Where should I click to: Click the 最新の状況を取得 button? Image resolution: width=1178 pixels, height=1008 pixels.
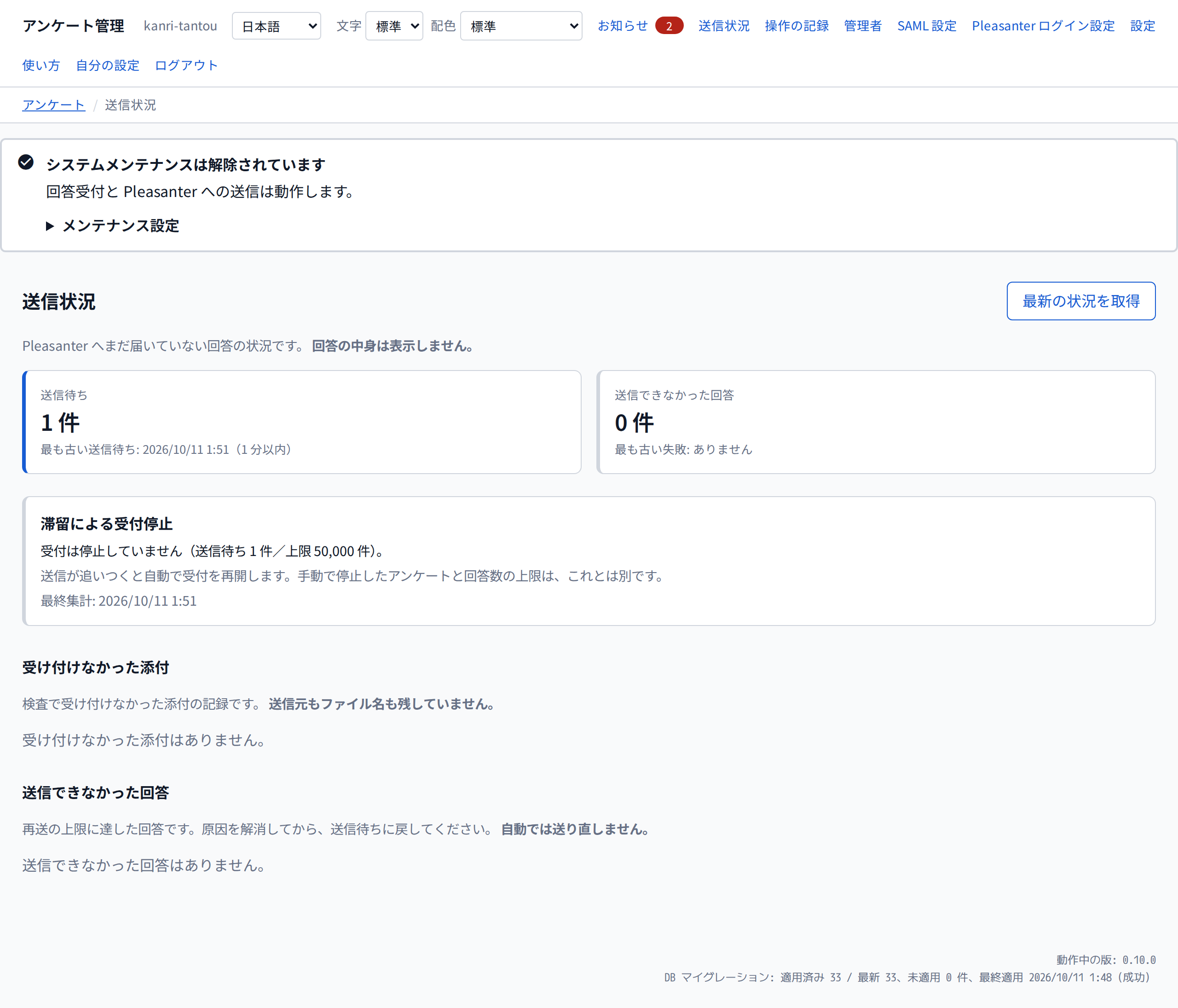pyautogui.click(x=1081, y=301)
